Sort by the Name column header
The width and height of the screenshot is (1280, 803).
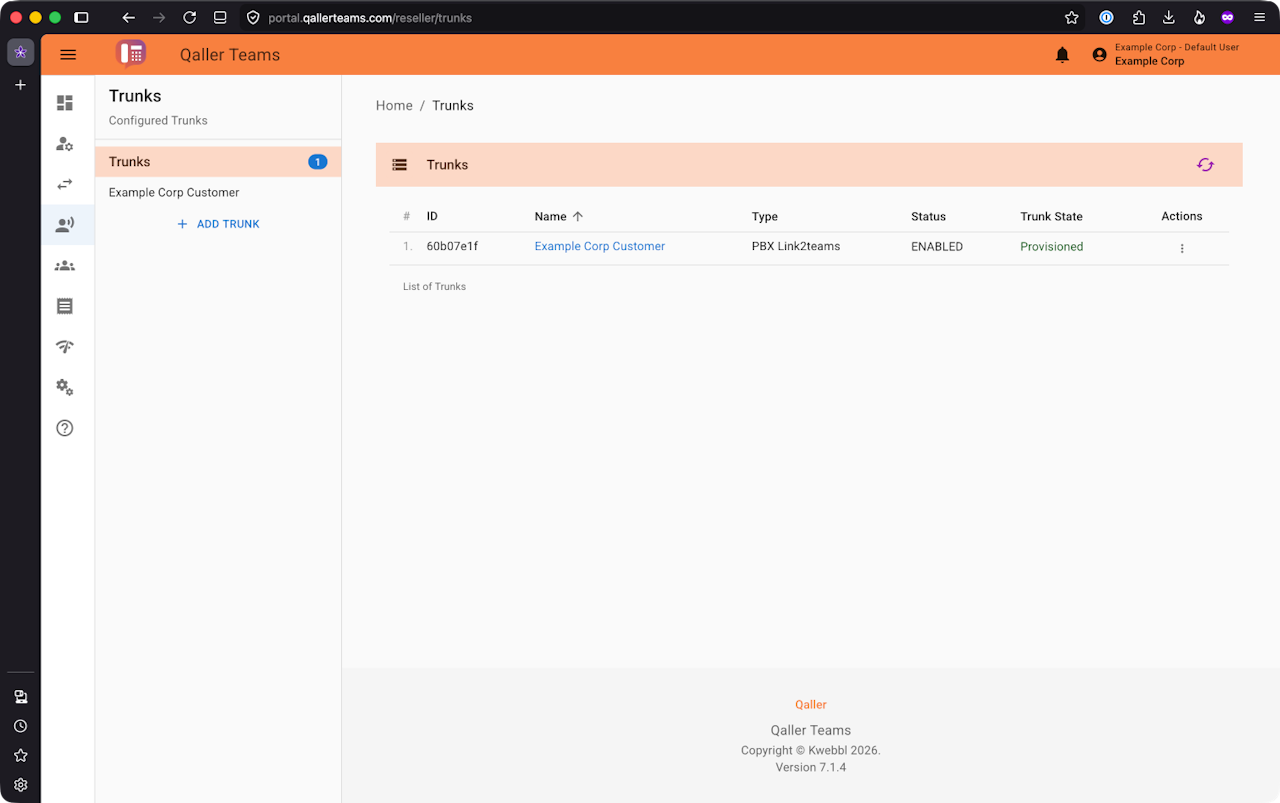coord(559,216)
